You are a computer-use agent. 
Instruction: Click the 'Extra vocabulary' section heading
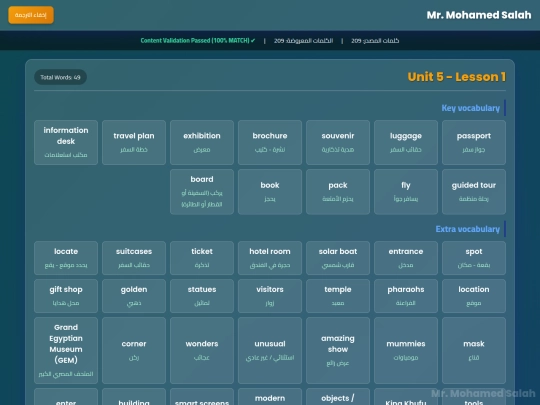[x=468, y=229]
